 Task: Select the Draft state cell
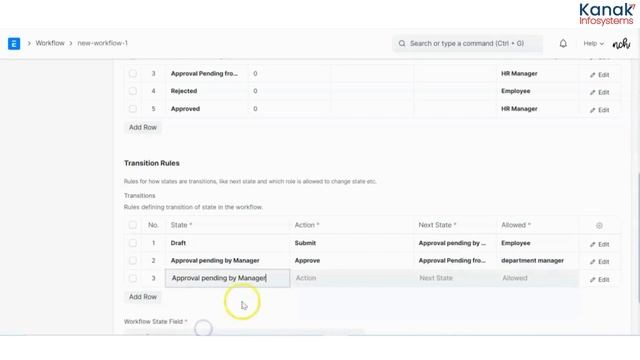pyautogui.click(x=228, y=243)
